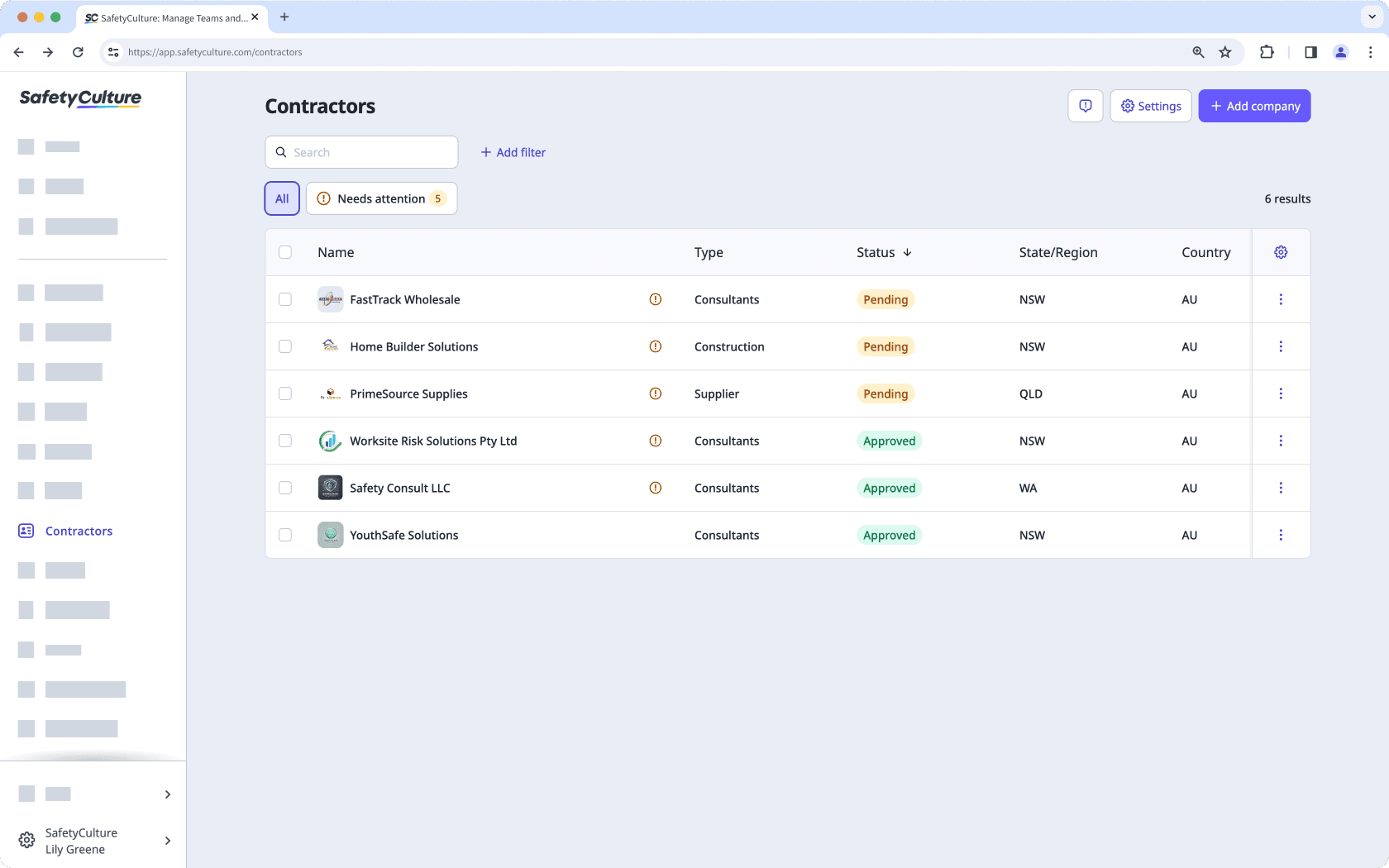This screenshot has height=868, width=1389.
Task: Click the Status sort arrow
Action: (x=907, y=252)
